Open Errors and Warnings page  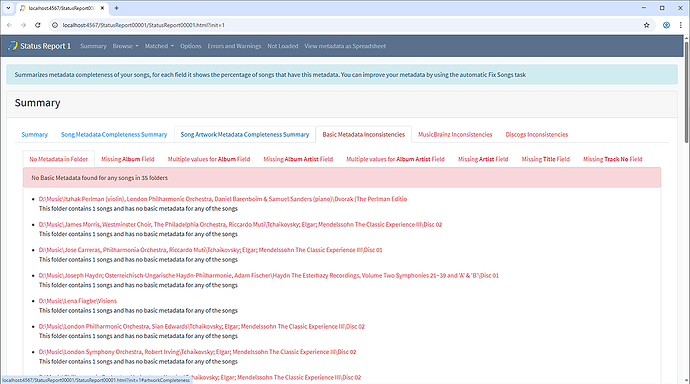coord(234,46)
